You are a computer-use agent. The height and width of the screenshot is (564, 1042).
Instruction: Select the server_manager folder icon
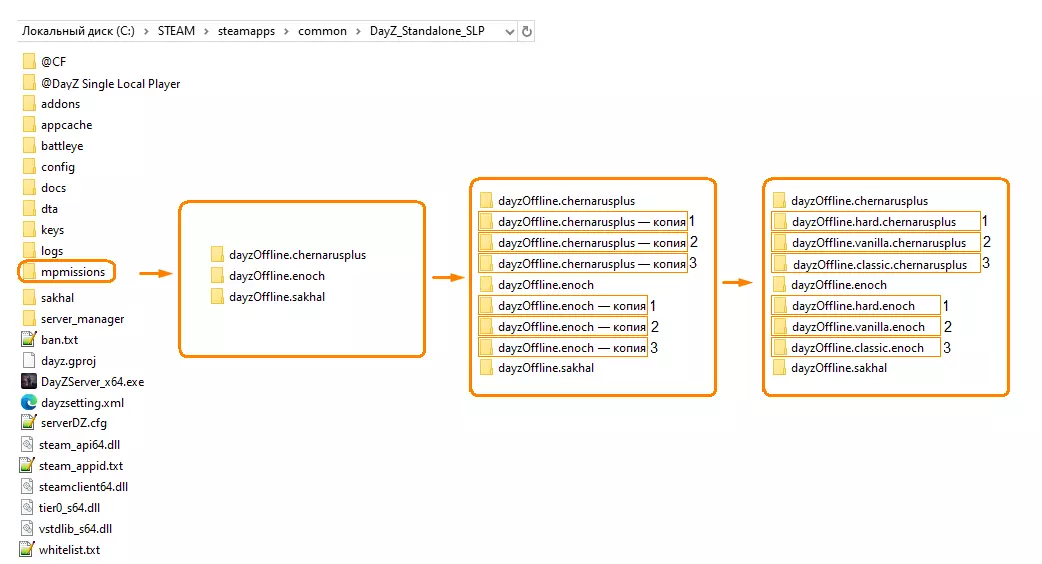(x=29, y=319)
